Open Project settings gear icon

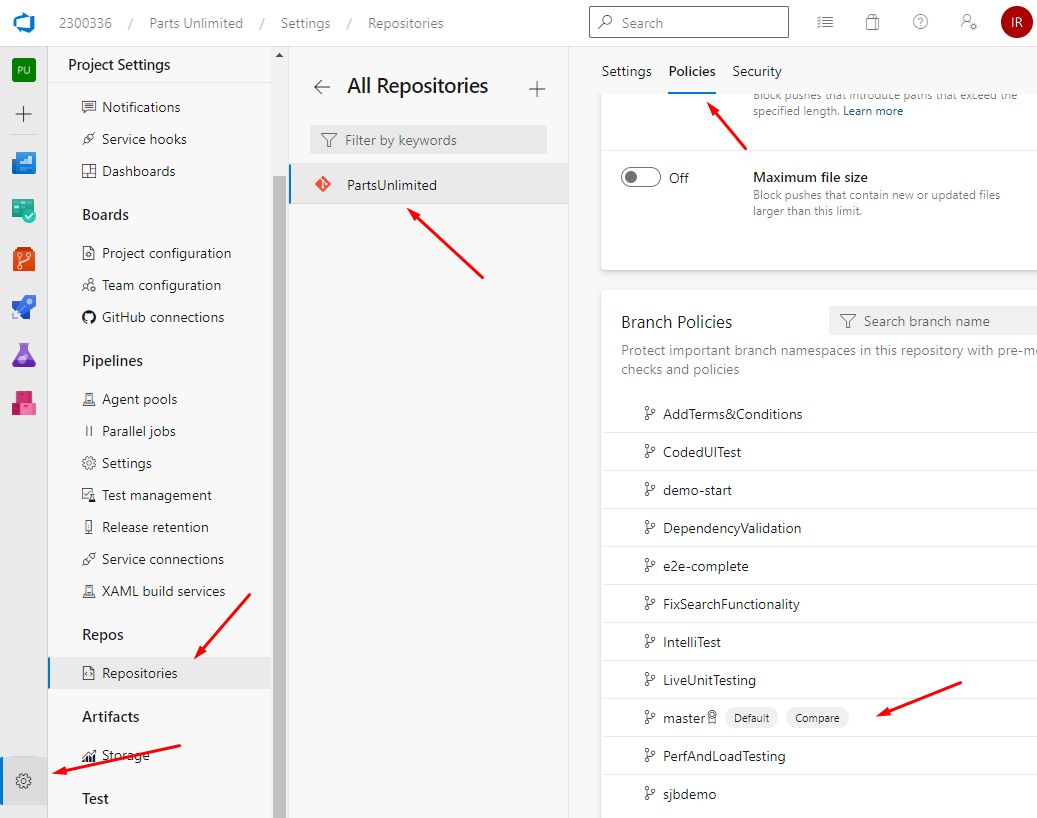(x=24, y=781)
